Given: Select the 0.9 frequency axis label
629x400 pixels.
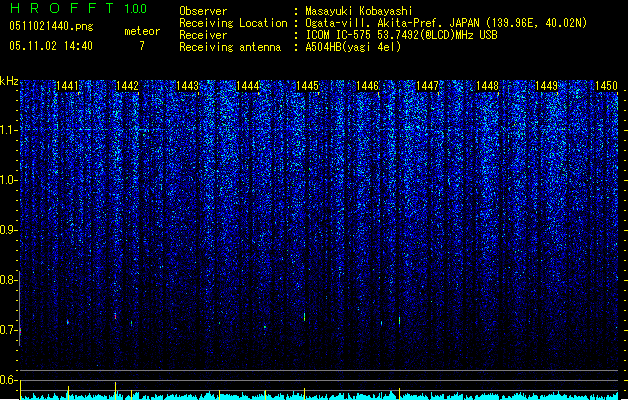Looking at the screenshot, I should (9, 230).
